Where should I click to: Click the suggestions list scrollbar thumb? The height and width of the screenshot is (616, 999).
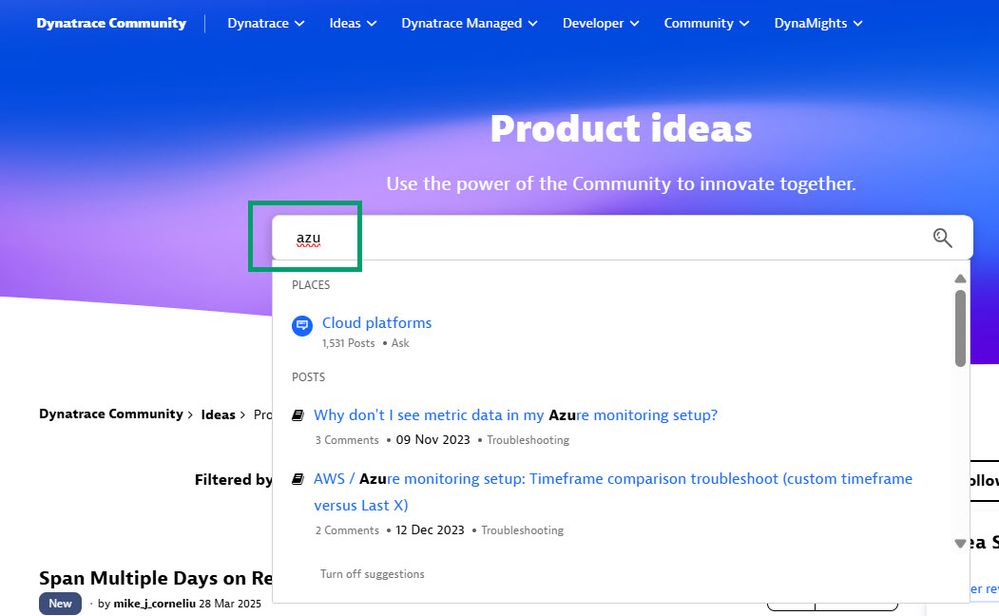960,328
